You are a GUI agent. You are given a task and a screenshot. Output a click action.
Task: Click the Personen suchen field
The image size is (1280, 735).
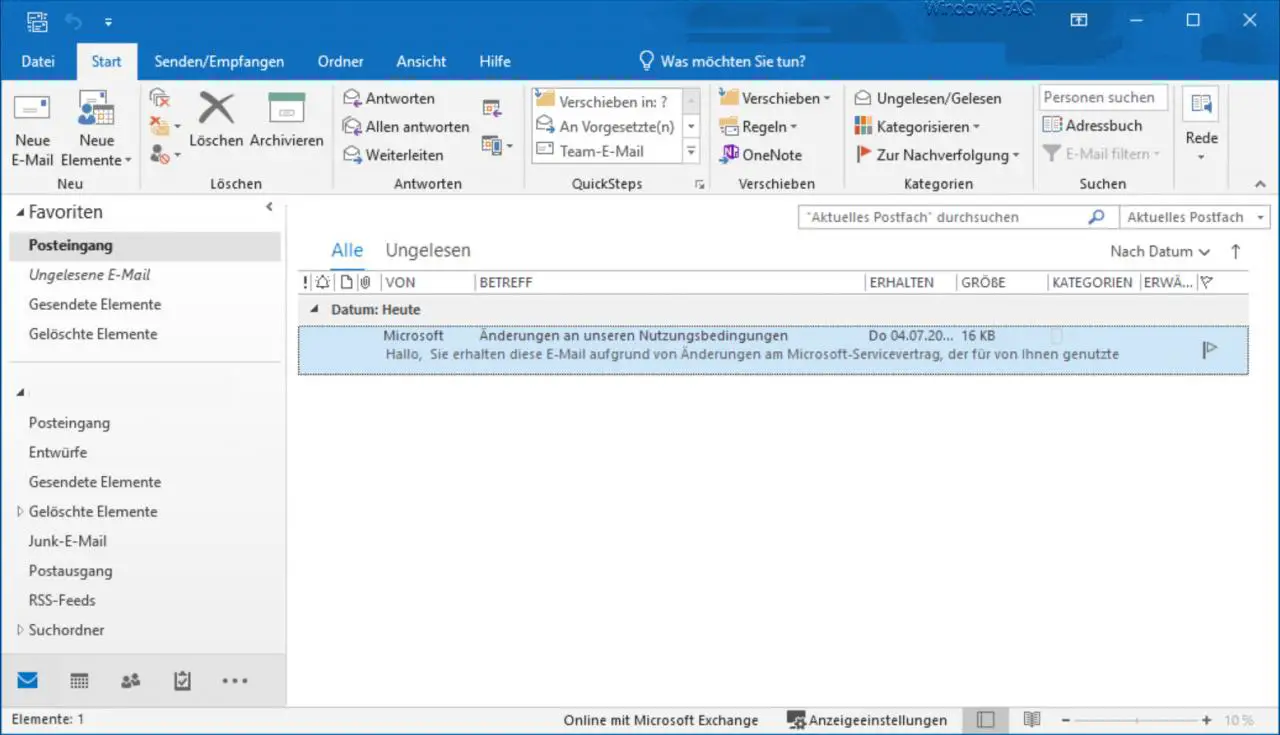[x=1103, y=97]
